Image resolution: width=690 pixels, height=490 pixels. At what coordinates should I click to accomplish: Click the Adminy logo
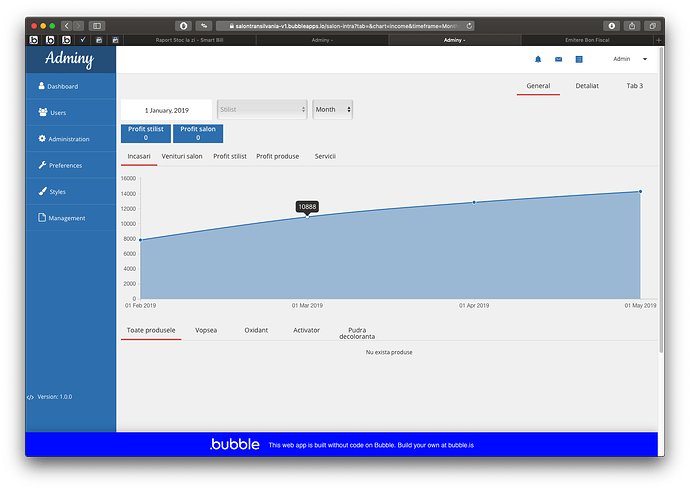click(70, 59)
